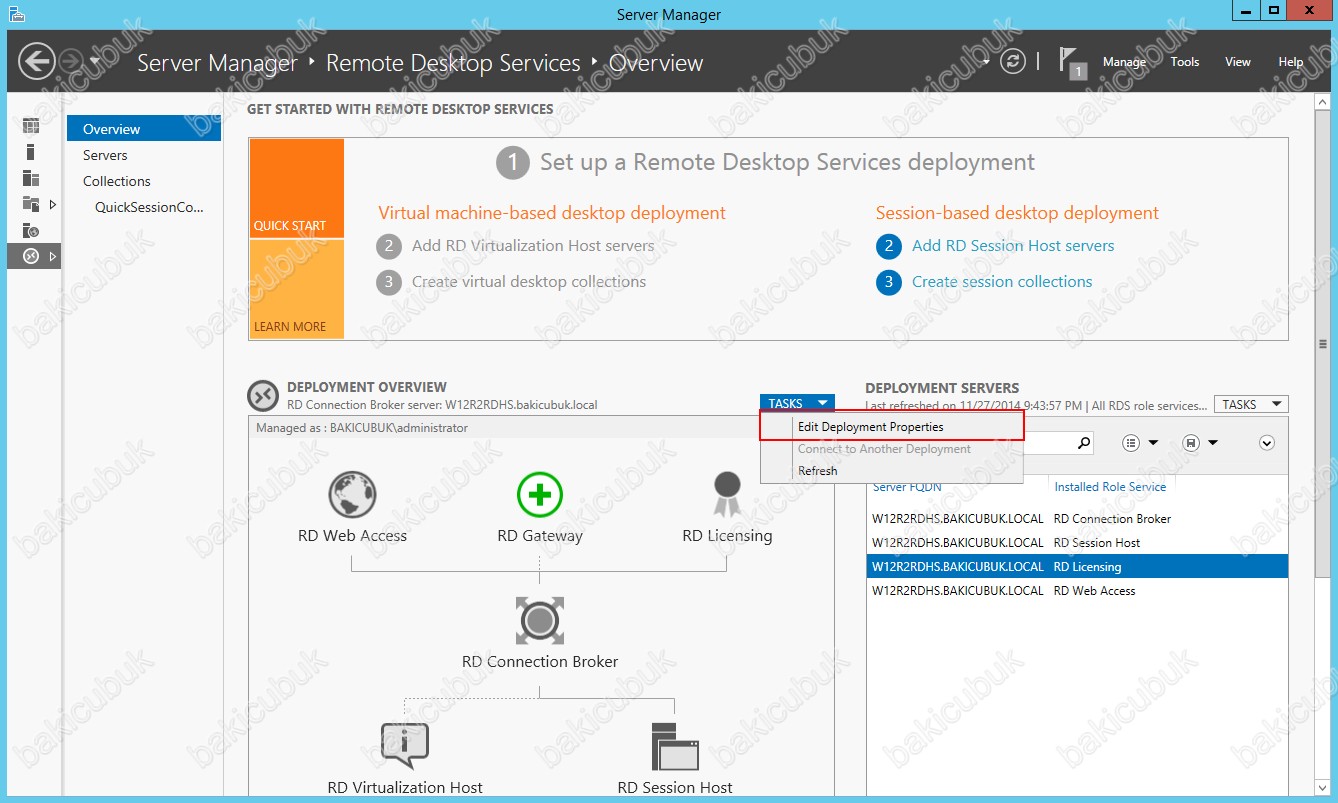Expand the filter criteria chevron
The image size is (1338, 803).
(x=1267, y=442)
